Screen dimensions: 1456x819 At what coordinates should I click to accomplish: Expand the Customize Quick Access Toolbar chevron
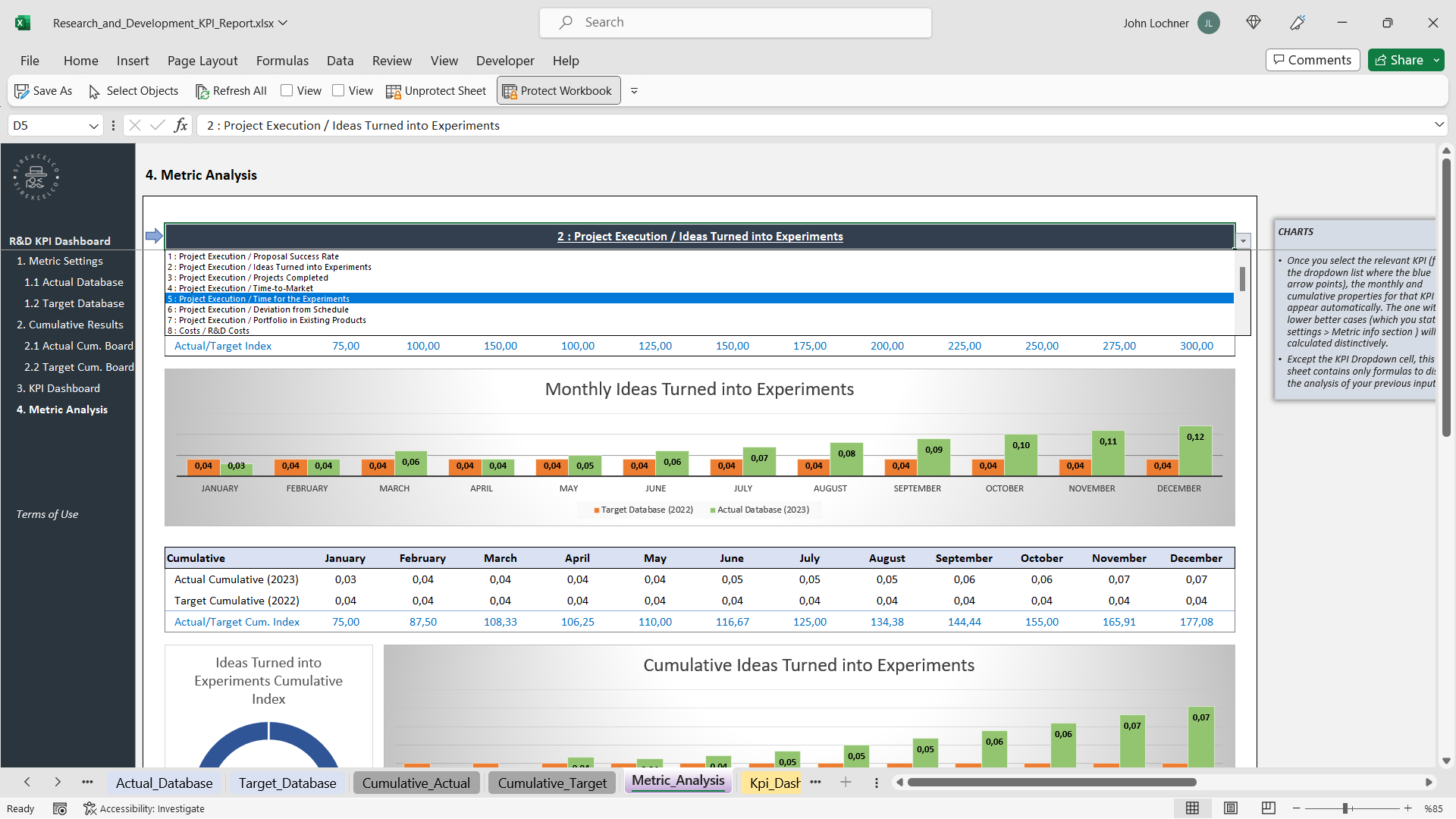point(635,90)
